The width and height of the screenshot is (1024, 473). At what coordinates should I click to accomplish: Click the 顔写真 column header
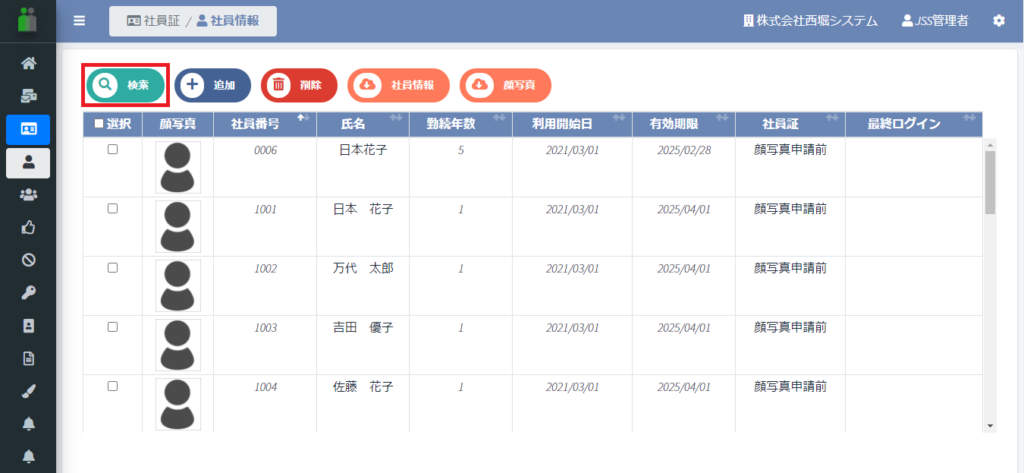click(x=178, y=125)
